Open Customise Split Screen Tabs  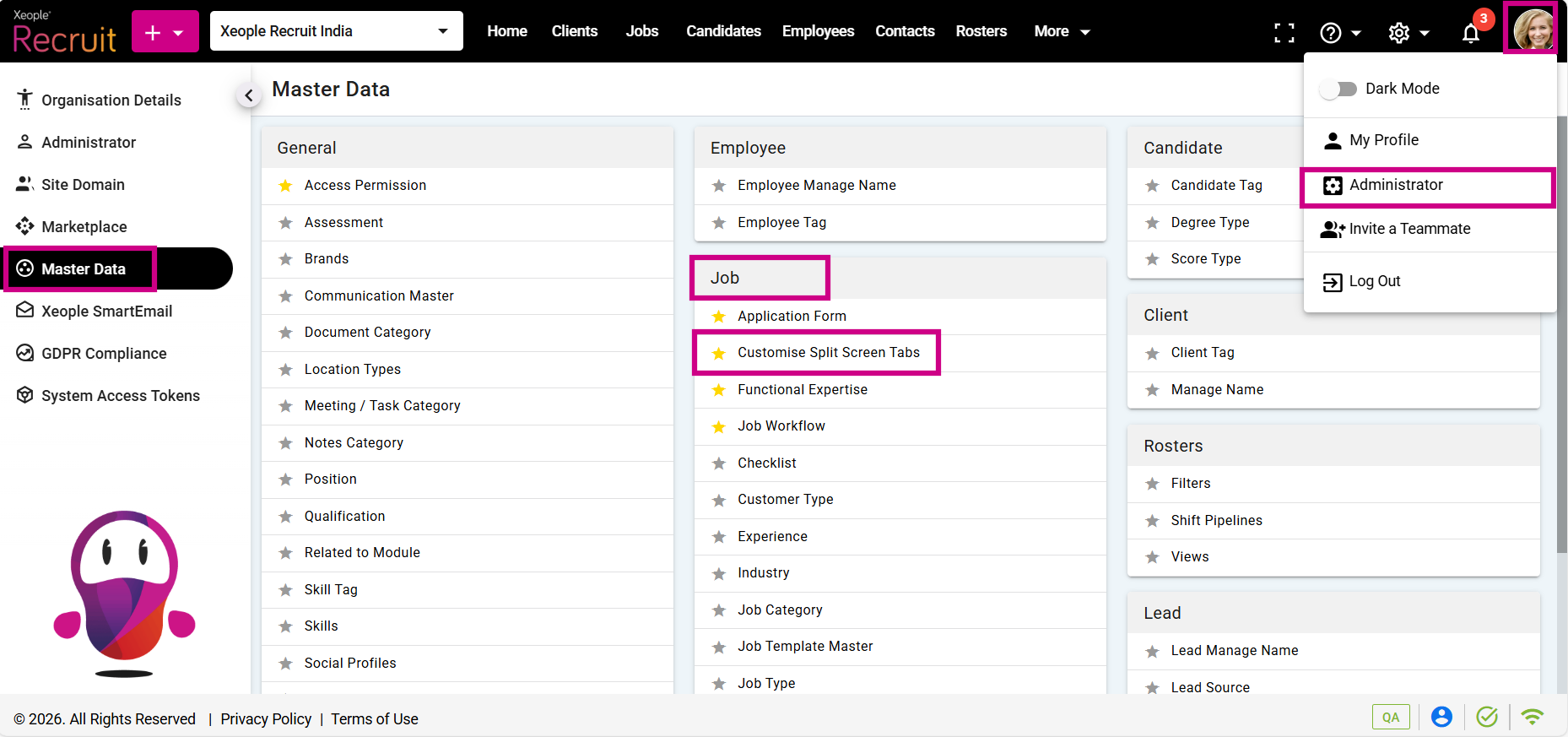tap(828, 353)
